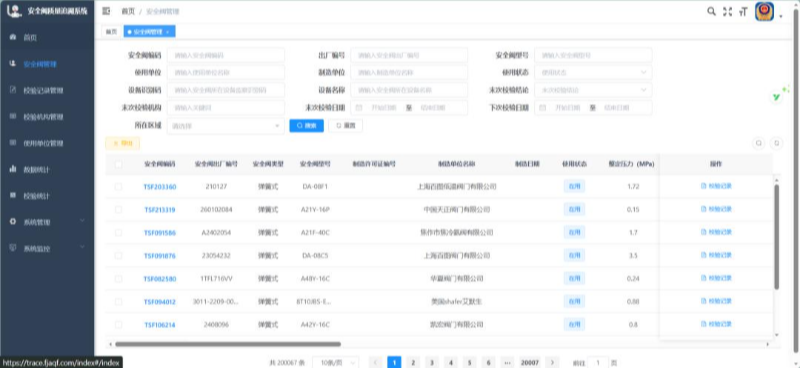Focus the go-to-page number input
The width and height of the screenshot is (800, 369).
[598, 362]
